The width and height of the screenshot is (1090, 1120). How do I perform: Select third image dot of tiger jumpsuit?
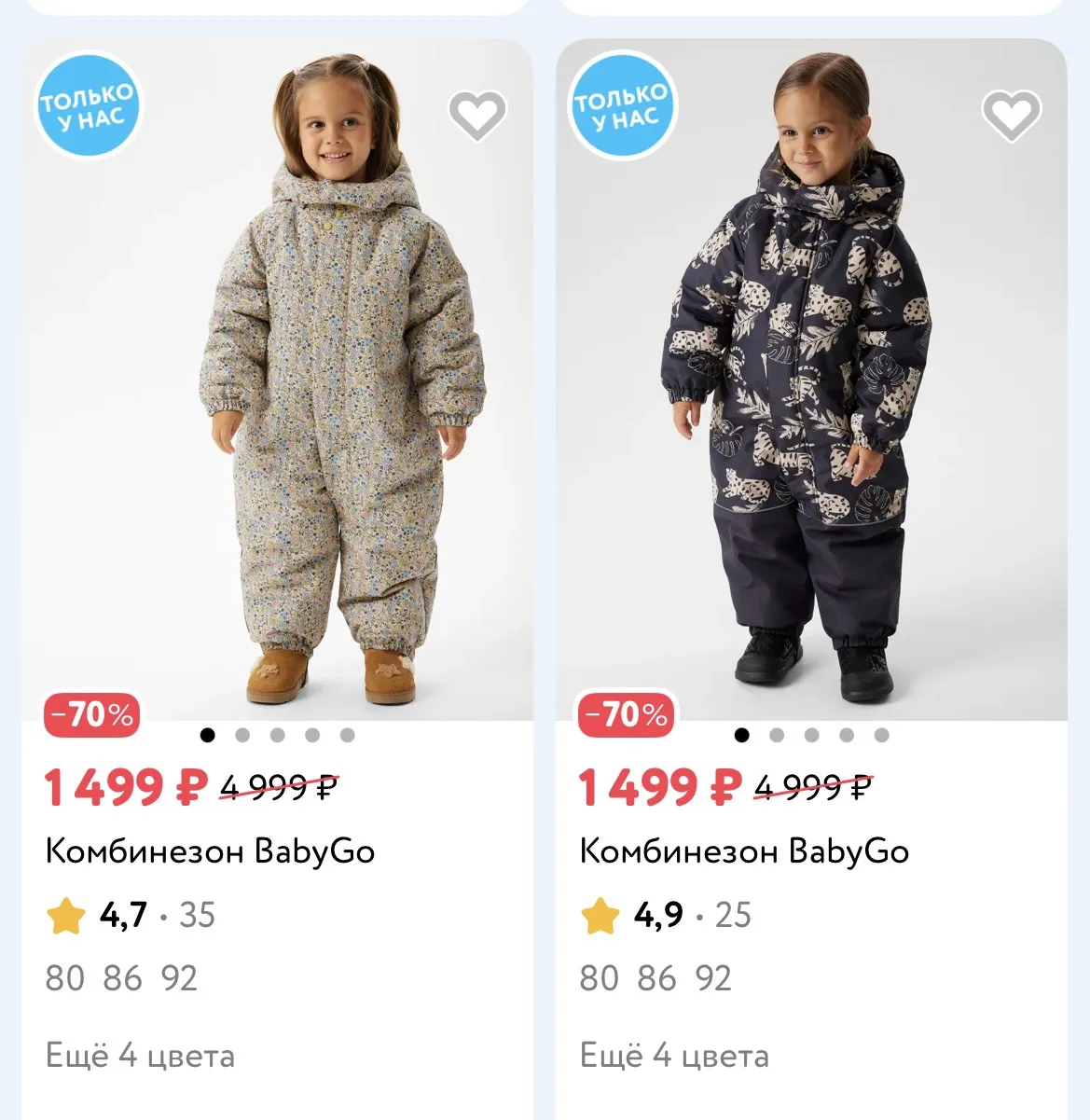point(811,735)
